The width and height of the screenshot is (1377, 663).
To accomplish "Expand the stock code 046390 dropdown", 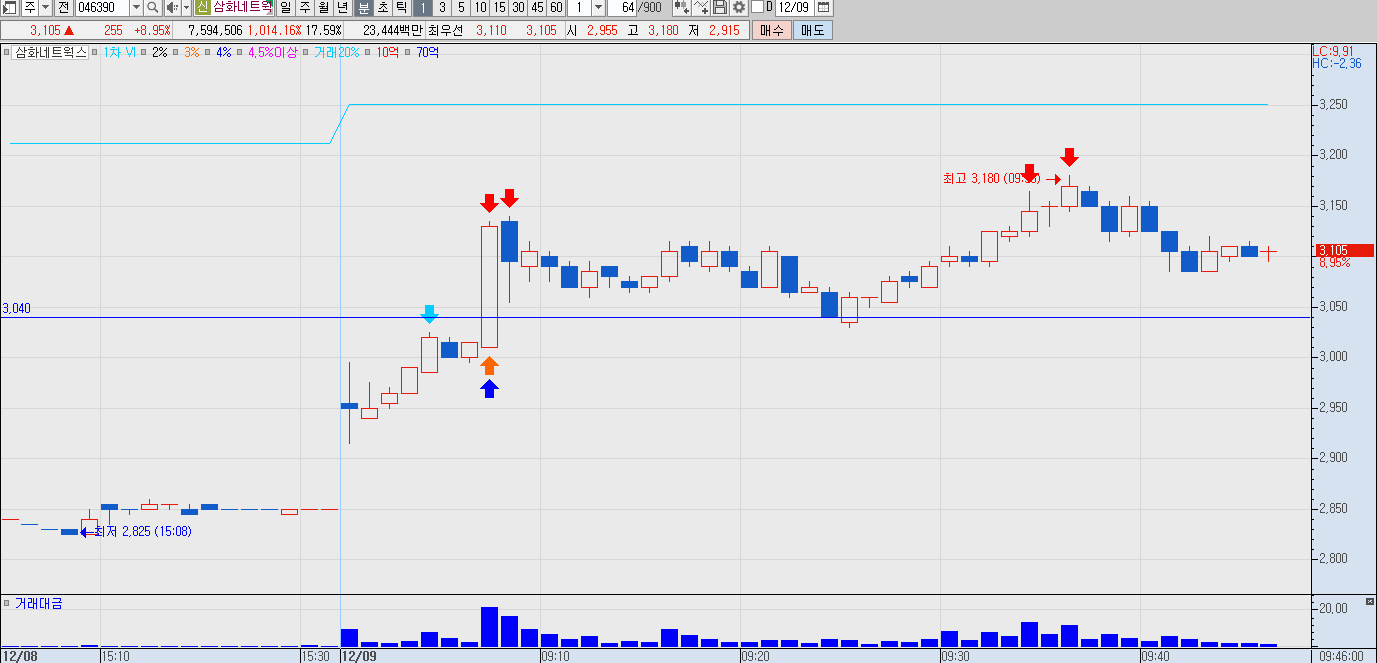I will 136,7.
